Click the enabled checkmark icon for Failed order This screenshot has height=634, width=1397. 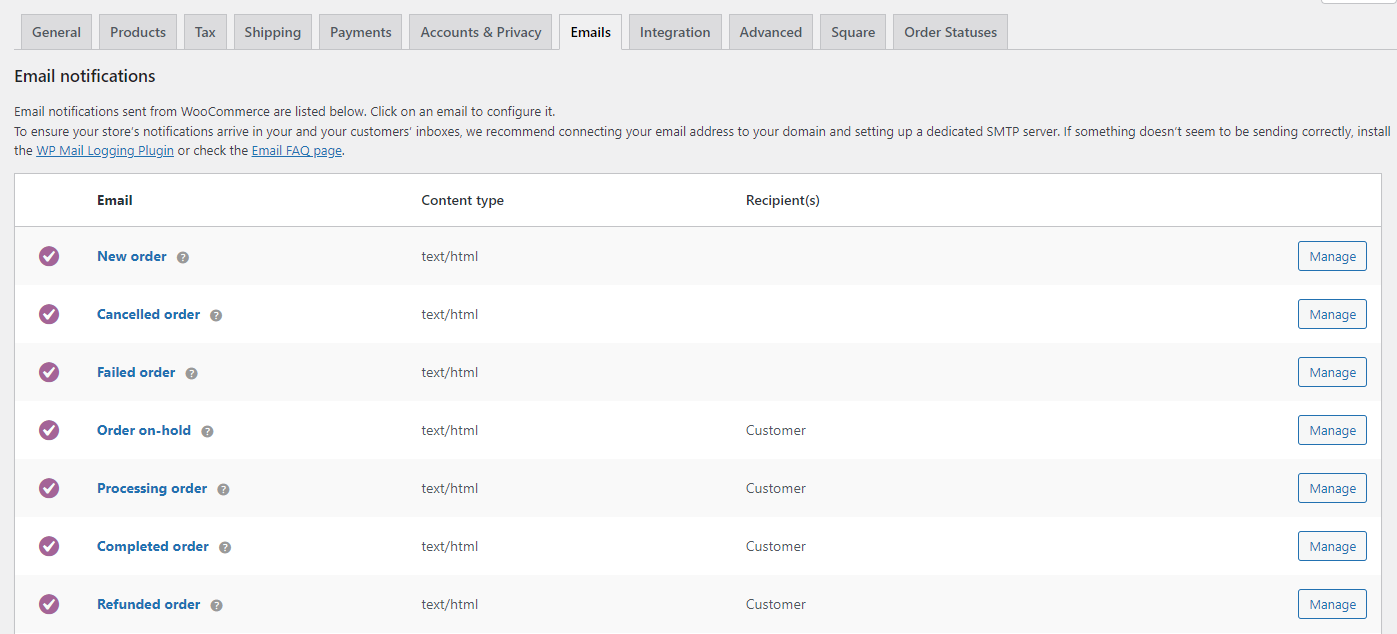click(49, 372)
